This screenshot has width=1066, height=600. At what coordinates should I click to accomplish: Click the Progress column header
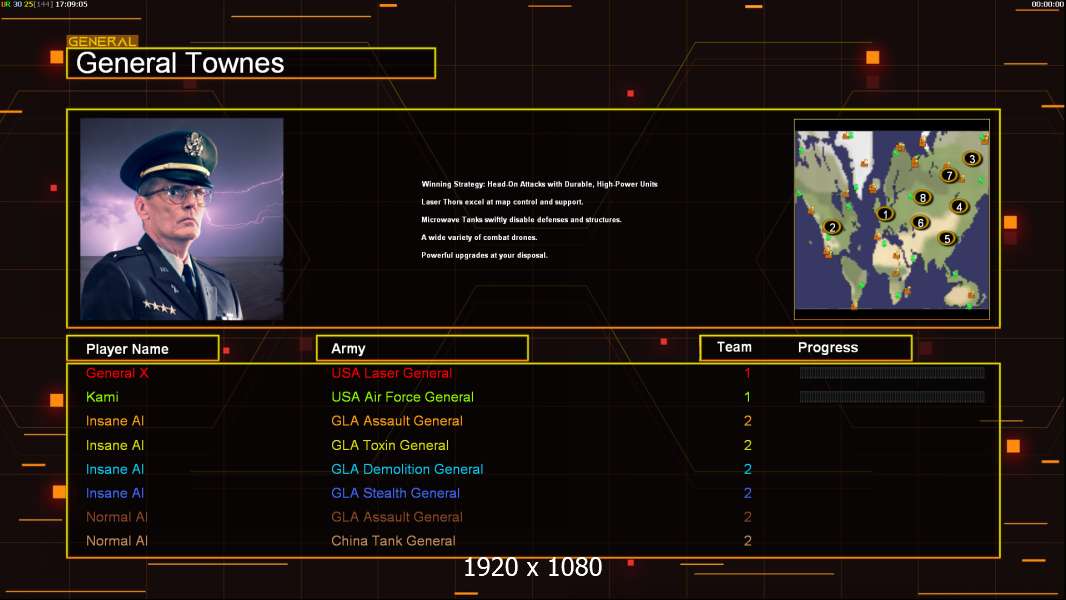click(827, 347)
